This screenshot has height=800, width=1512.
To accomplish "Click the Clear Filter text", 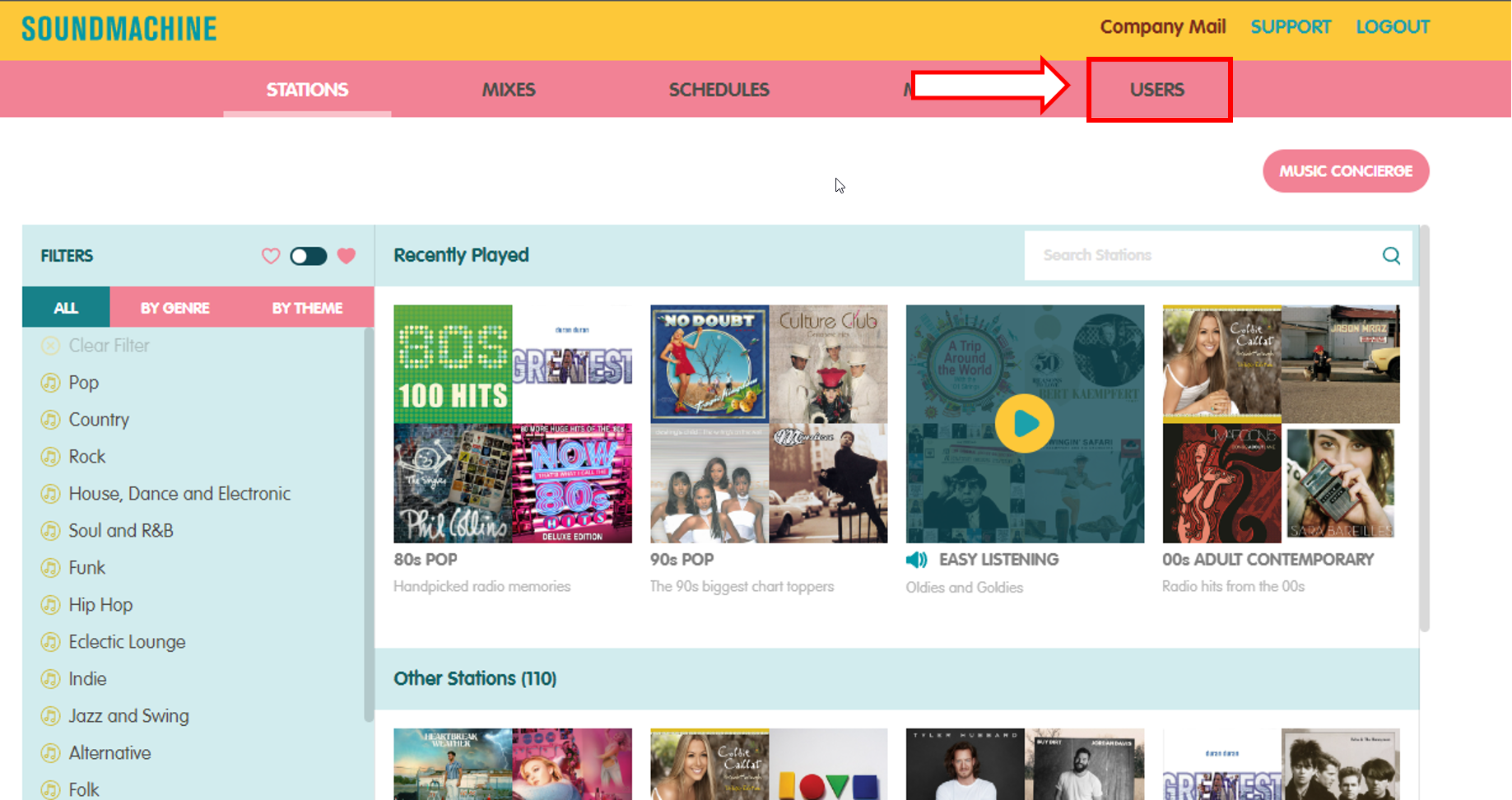I will (109, 346).
